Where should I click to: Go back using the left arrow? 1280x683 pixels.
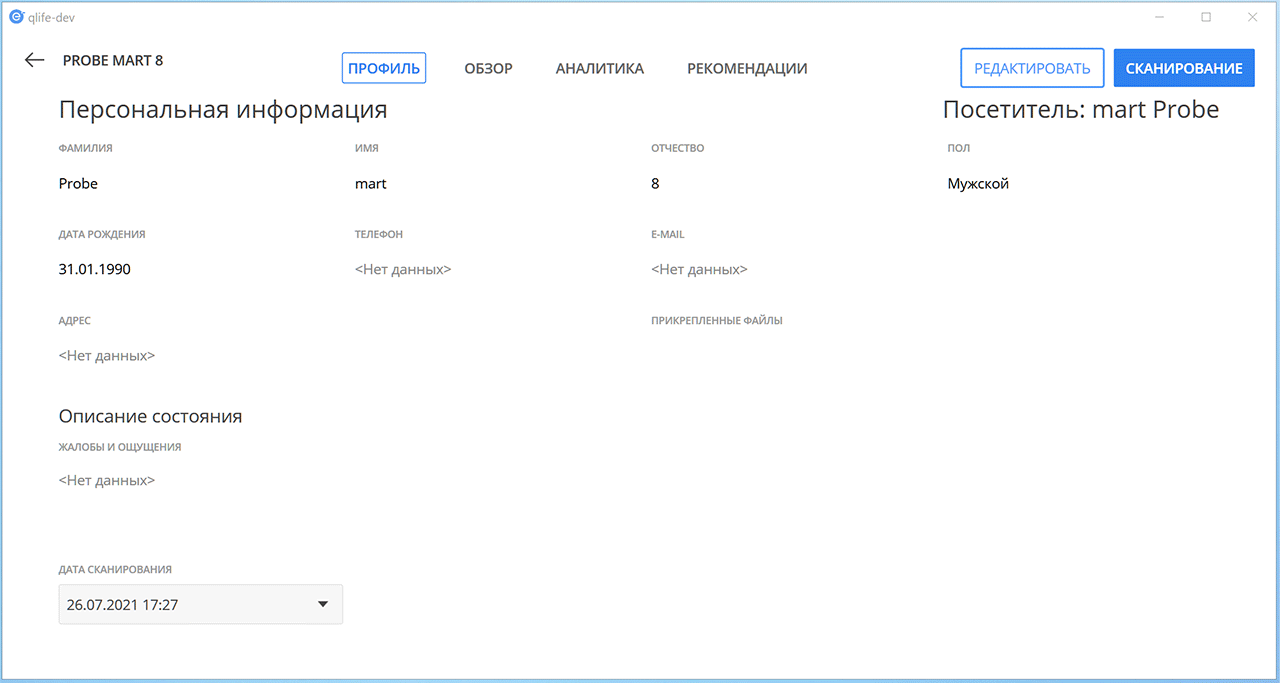(35, 60)
